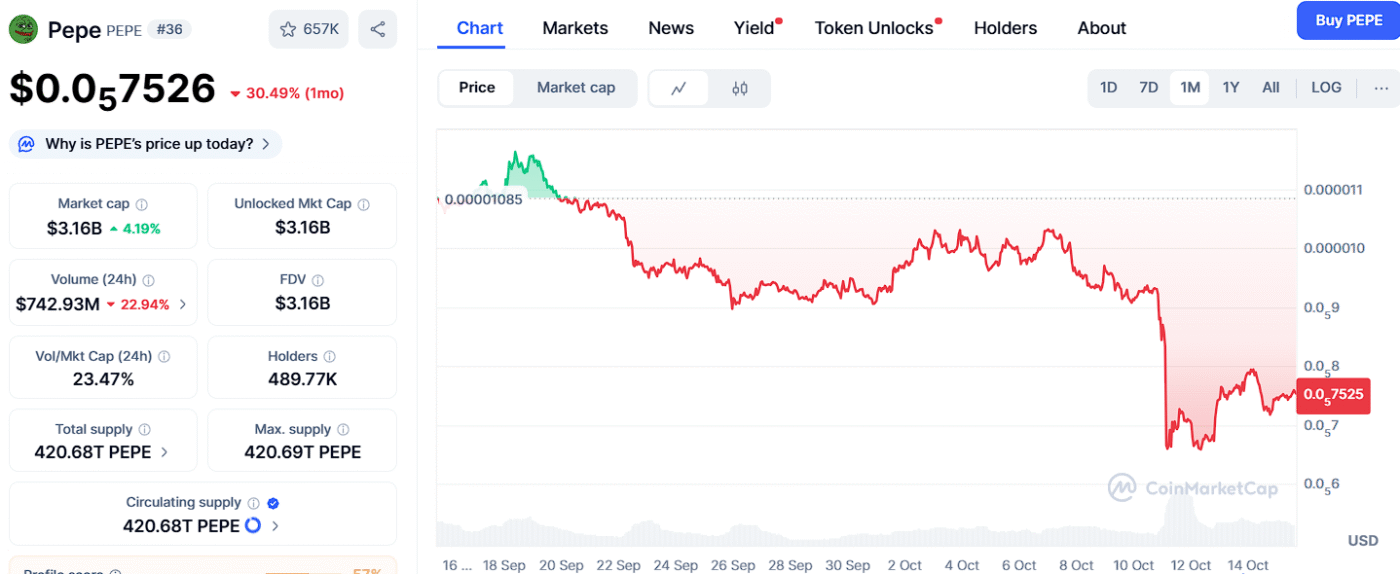
Task: Click the Holders info icon
Action: (330, 357)
